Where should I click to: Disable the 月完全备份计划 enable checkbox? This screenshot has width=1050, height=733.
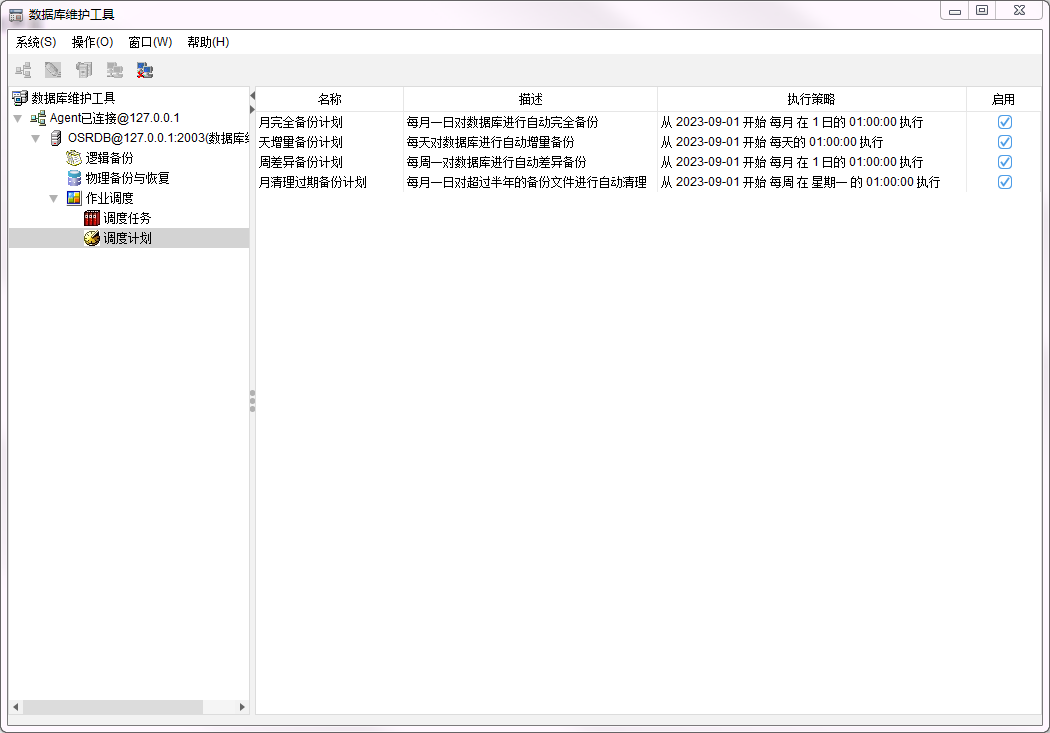click(1005, 122)
